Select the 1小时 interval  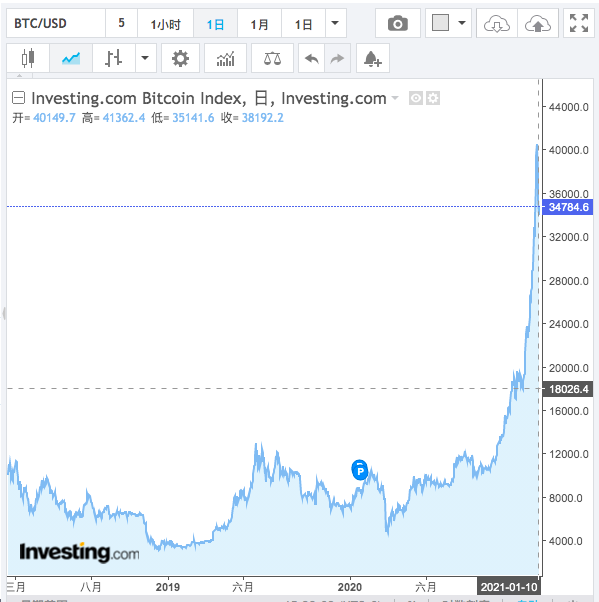click(x=165, y=23)
